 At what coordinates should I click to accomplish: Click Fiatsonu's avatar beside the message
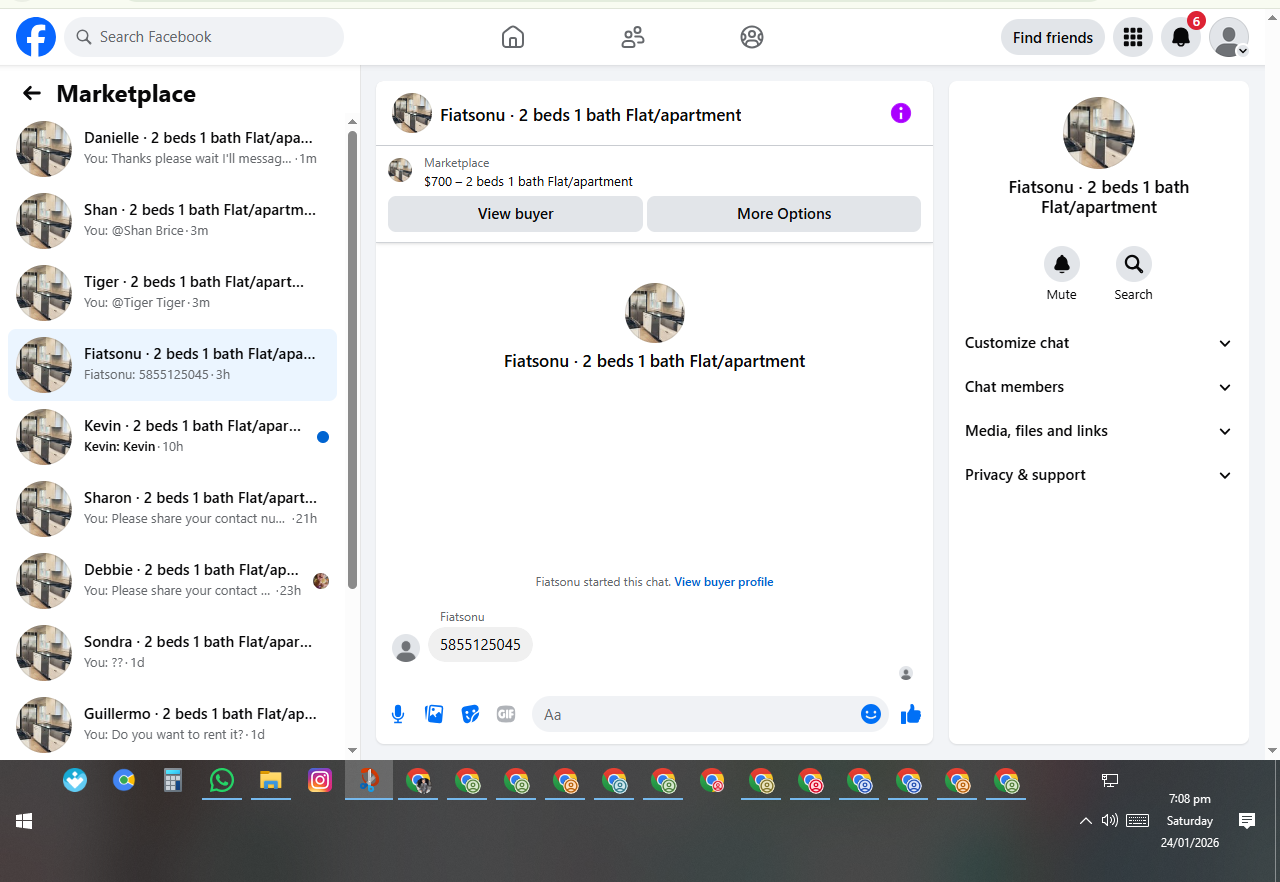[x=406, y=648]
